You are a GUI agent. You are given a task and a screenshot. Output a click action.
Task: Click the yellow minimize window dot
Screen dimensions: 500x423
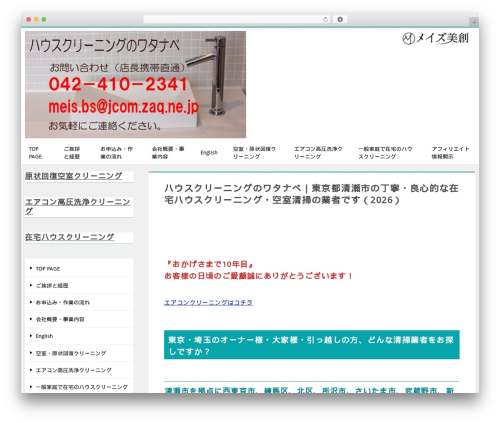point(36,19)
